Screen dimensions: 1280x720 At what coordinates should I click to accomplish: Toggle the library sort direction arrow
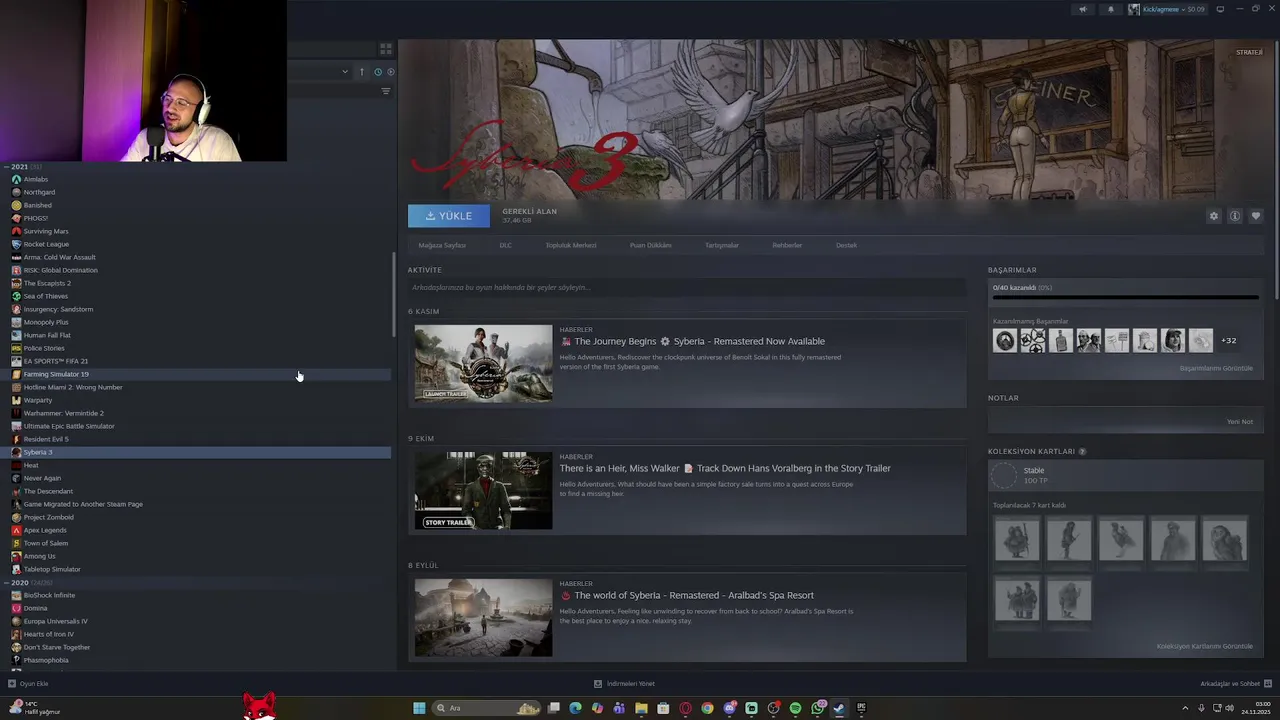(362, 72)
